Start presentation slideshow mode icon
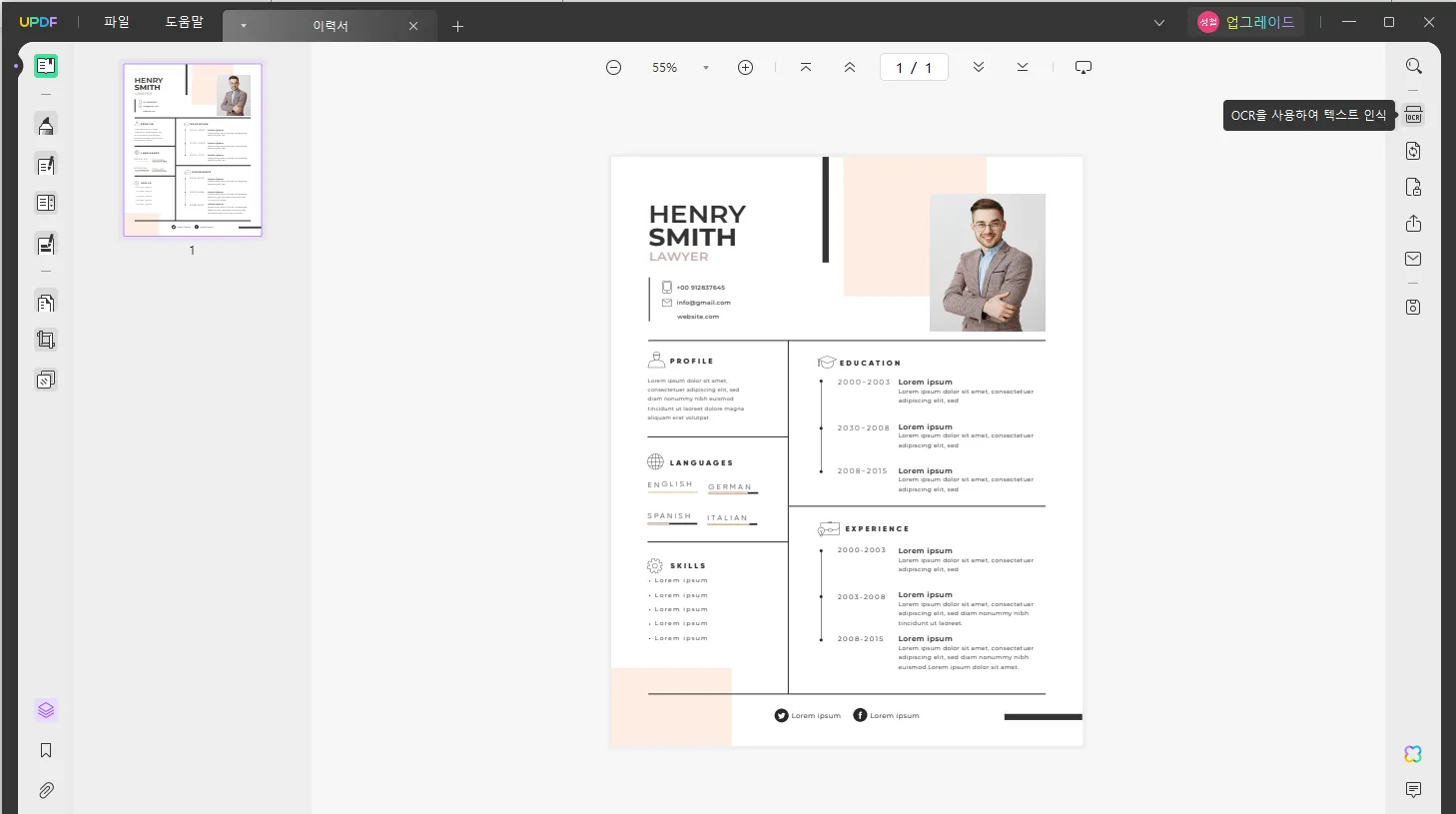This screenshot has width=1456, height=814. [1084, 67]
